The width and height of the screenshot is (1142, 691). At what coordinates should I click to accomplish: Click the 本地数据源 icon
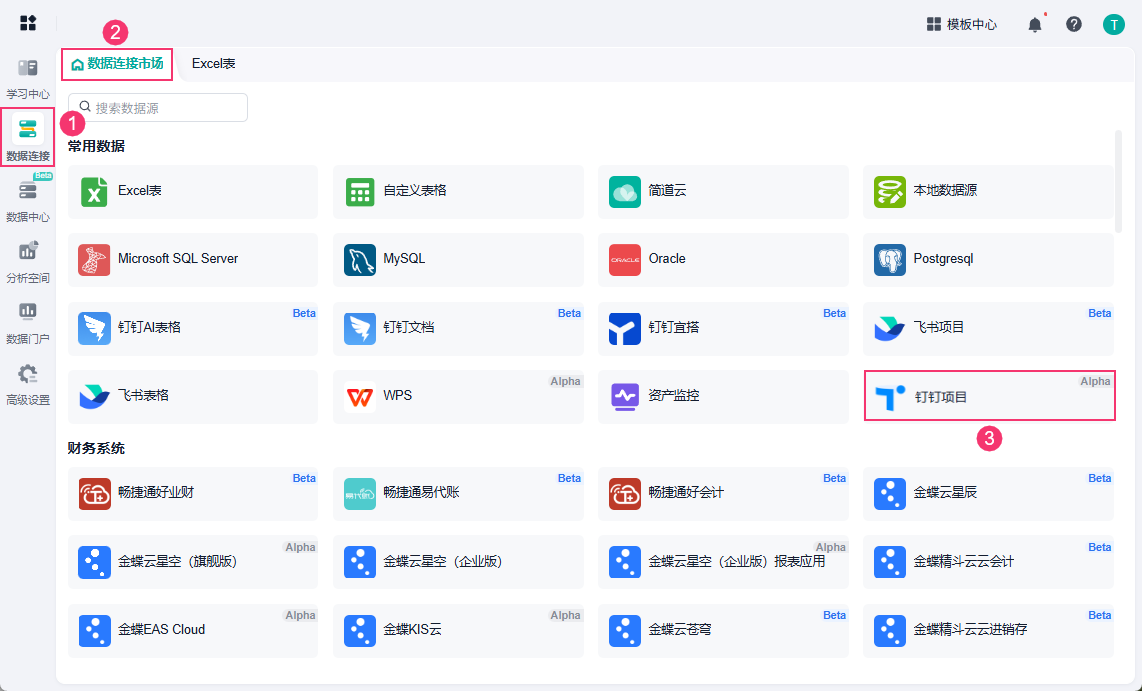coord(890,192)
